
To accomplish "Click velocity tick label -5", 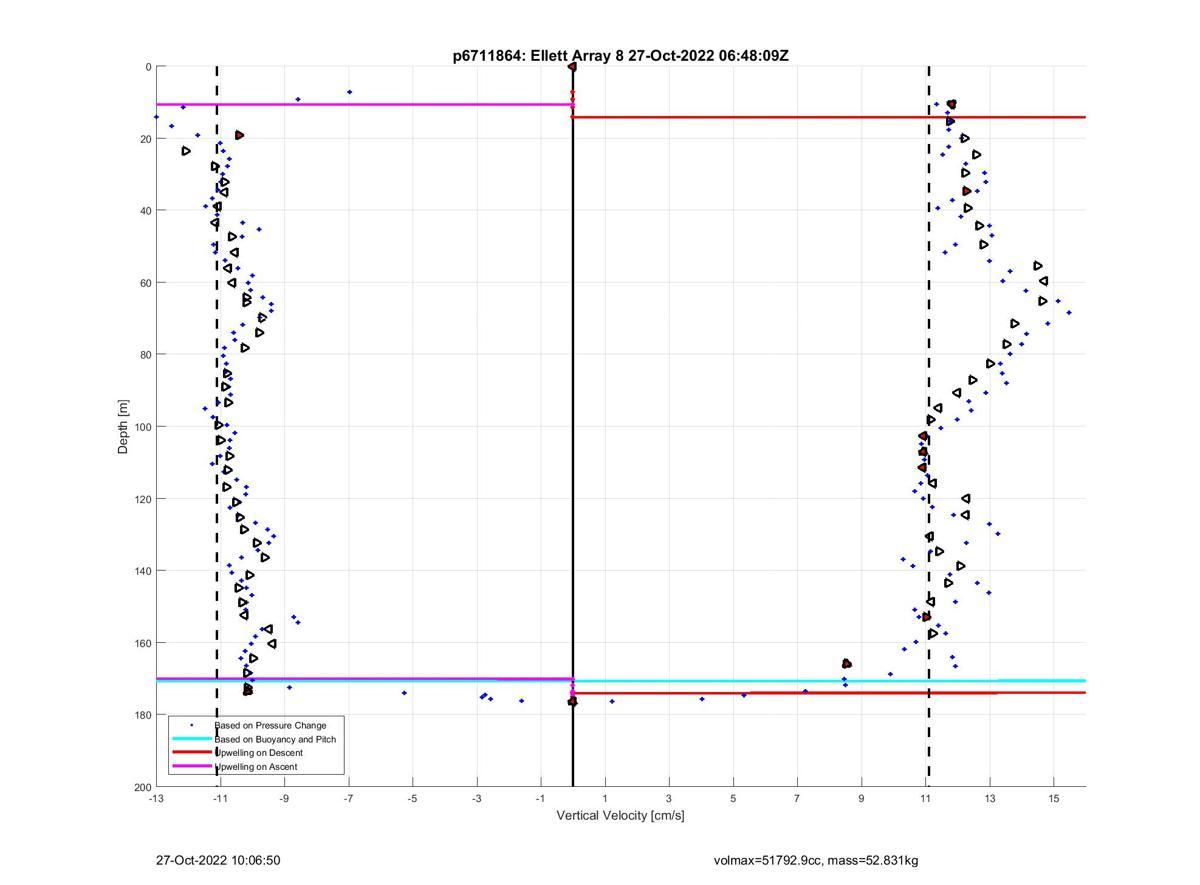I will (412, 799).
